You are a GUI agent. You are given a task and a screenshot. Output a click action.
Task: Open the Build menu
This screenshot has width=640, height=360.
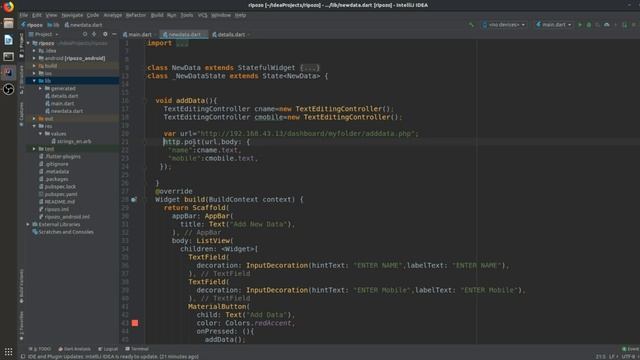click(x=157, y=15)
